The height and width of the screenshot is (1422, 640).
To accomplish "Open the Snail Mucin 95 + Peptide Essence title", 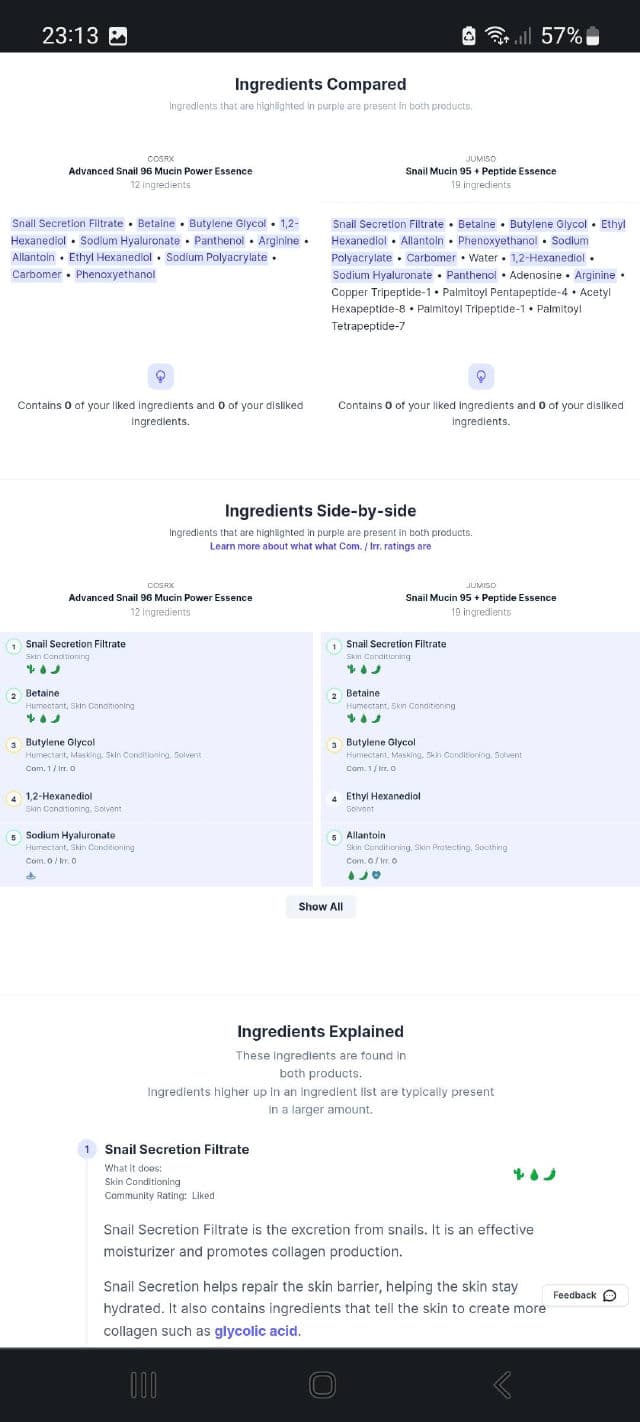I will click(481, 171).
